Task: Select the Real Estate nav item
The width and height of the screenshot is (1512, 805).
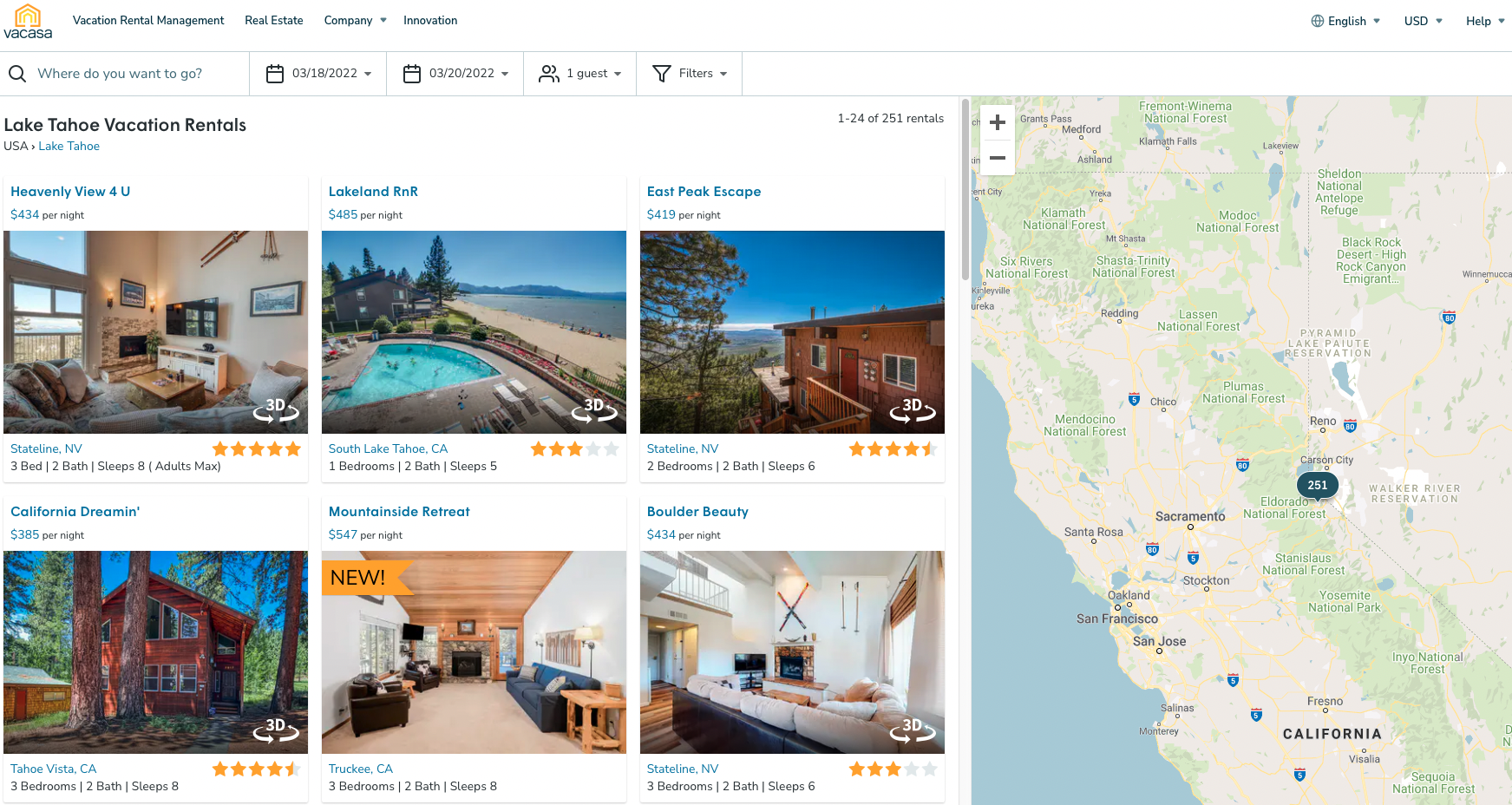Action: pos(274,20)
